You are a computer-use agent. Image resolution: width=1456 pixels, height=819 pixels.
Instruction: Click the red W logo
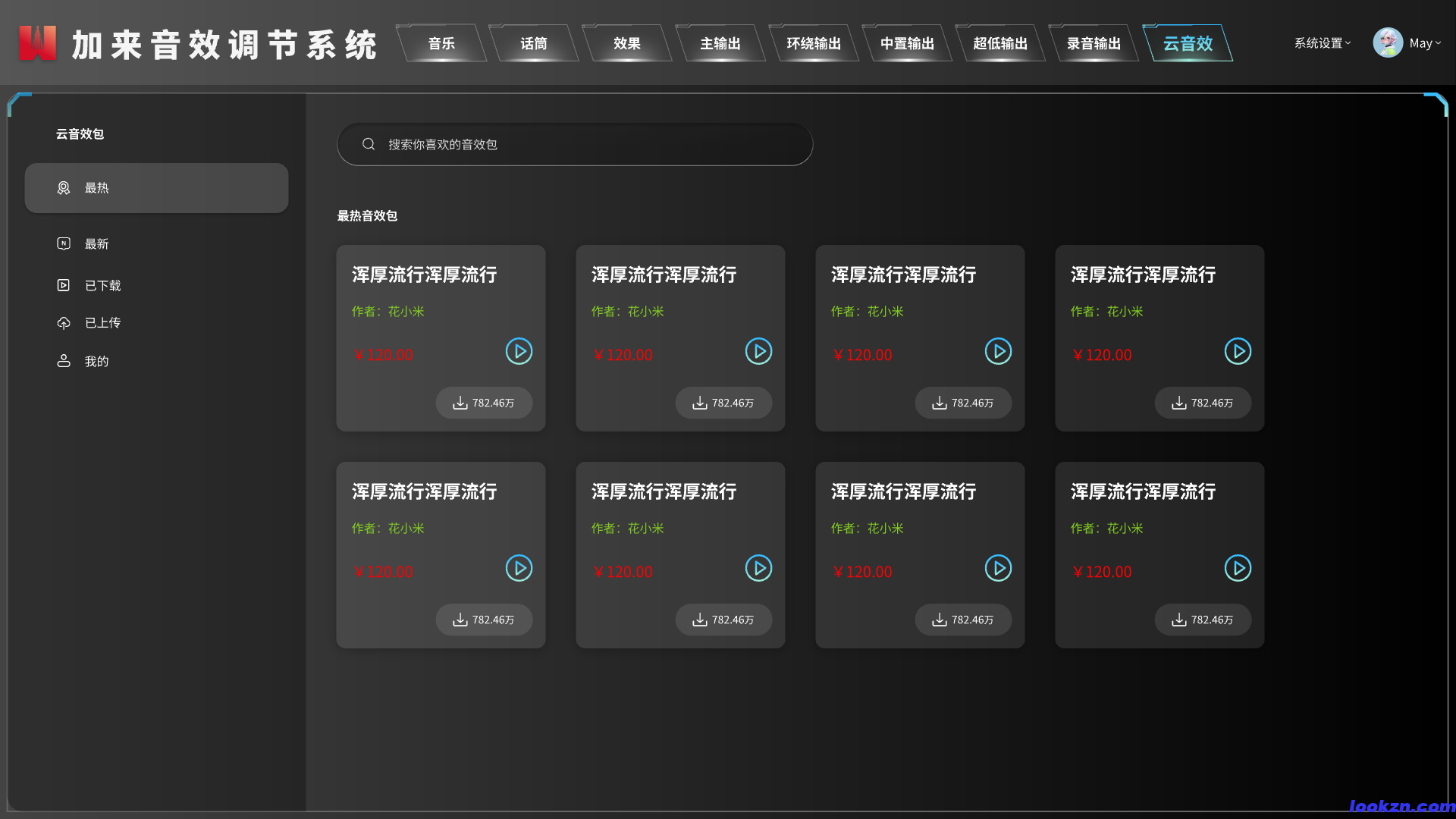coord(37,42)
